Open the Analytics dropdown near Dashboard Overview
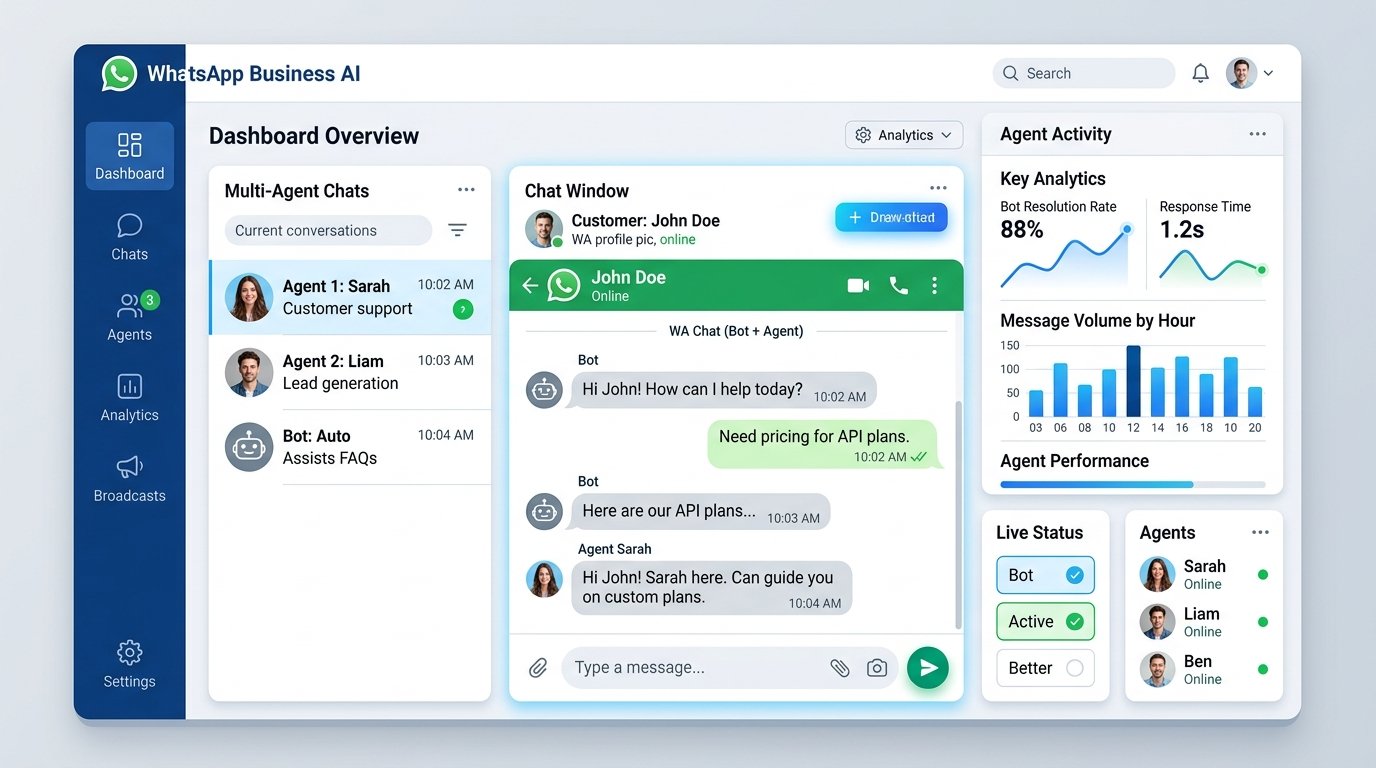The width and height of the screenshot is (1376, 768). [x=904, y=135]
